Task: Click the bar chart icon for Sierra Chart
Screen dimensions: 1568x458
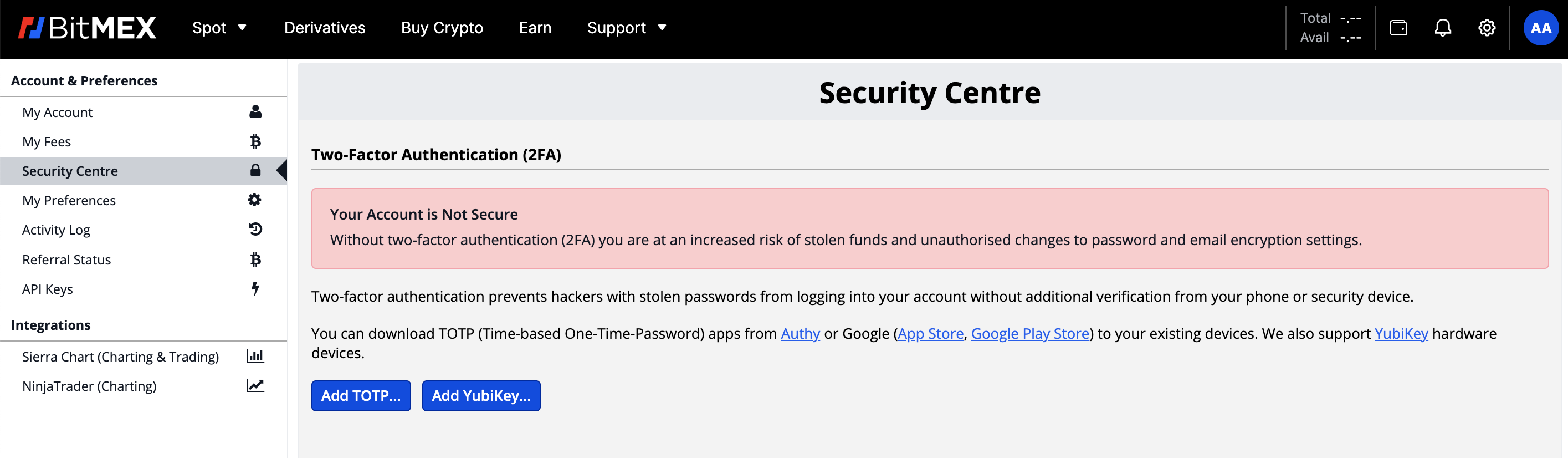Action: tap(255, 357)
